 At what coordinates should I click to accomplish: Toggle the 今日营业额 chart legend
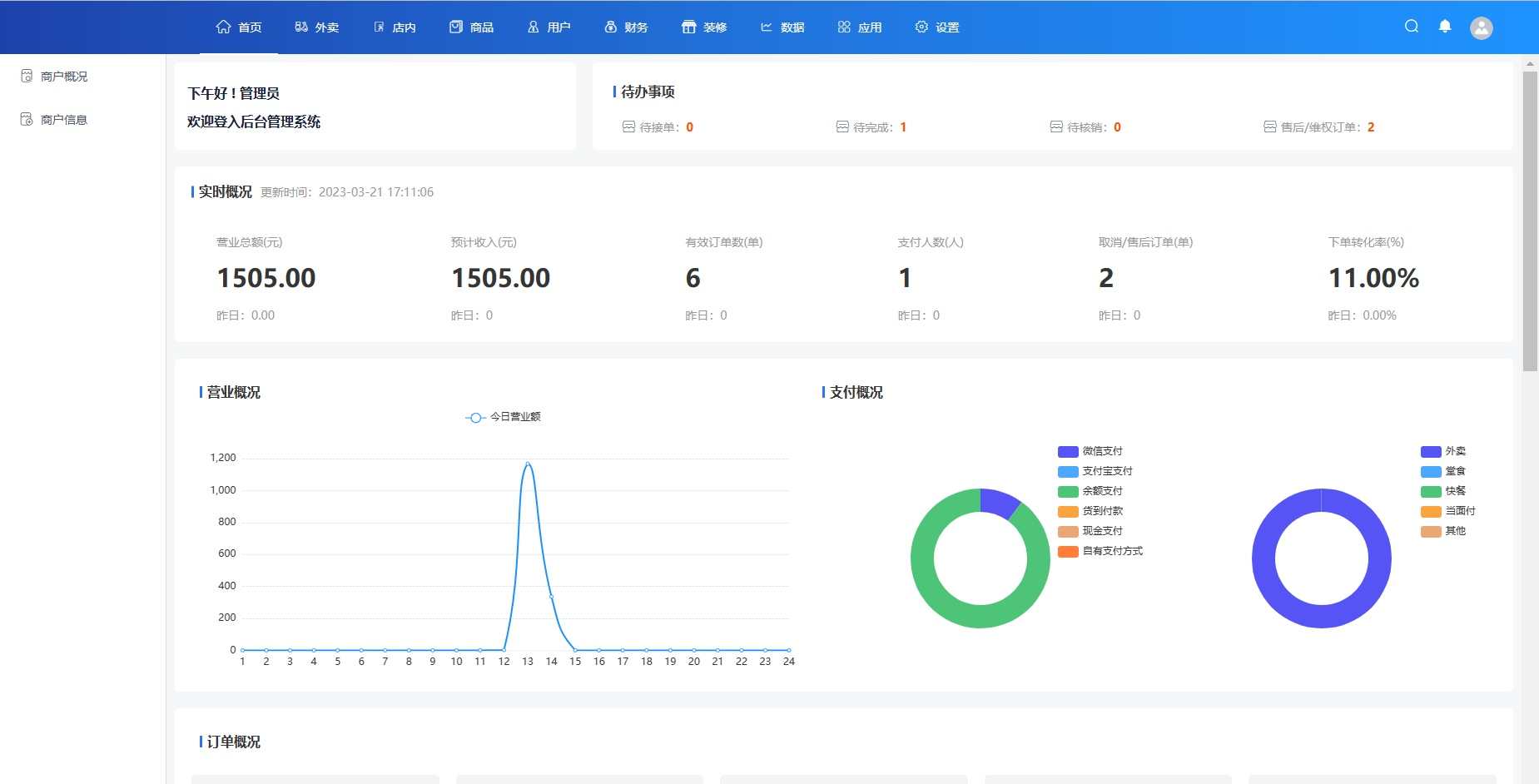tap(503, 417)
